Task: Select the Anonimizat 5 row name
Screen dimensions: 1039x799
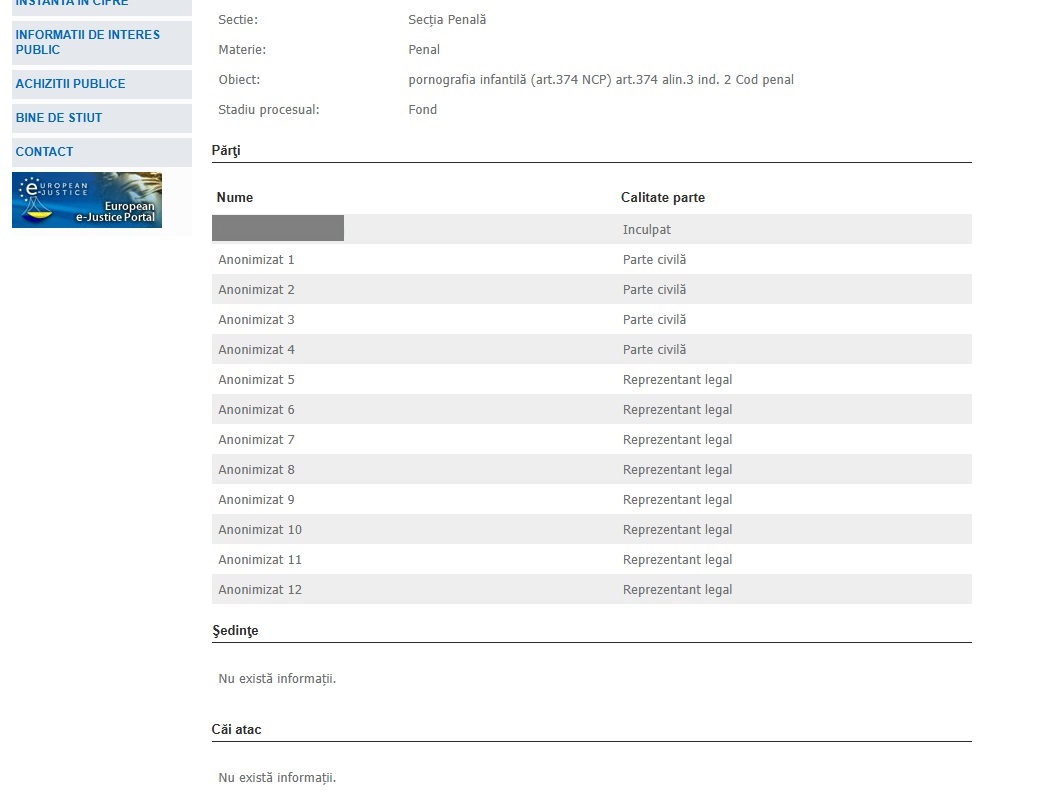Action: [x=256, y=380]
